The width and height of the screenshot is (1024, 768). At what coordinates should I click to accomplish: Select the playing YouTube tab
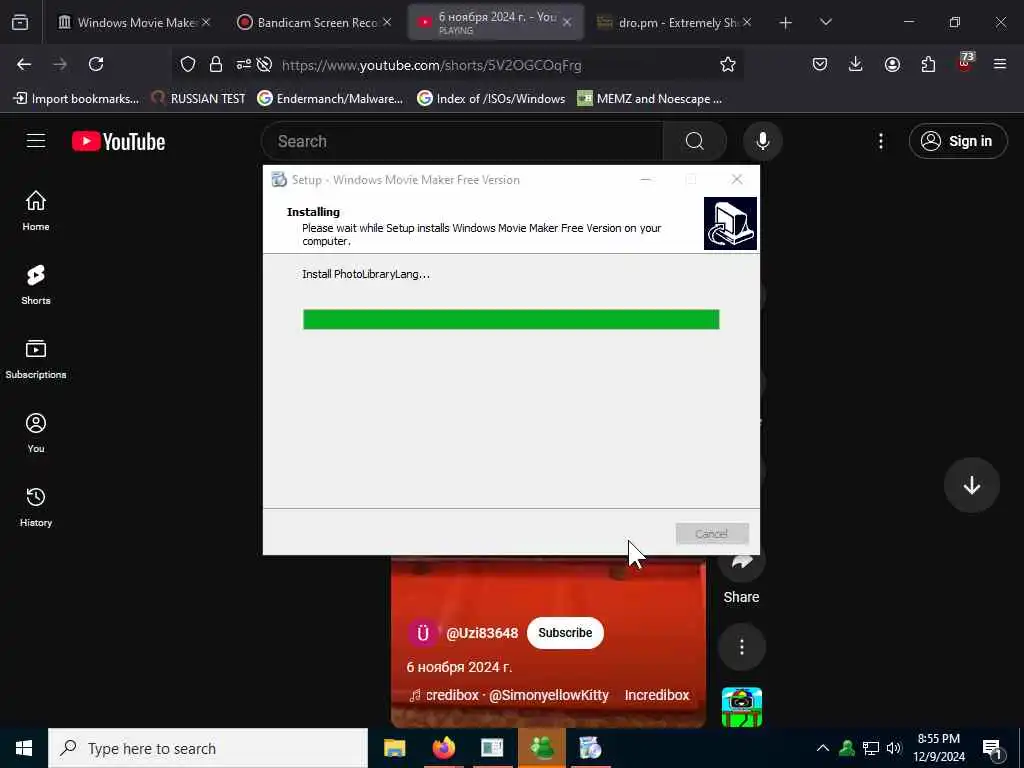(495, 22)
